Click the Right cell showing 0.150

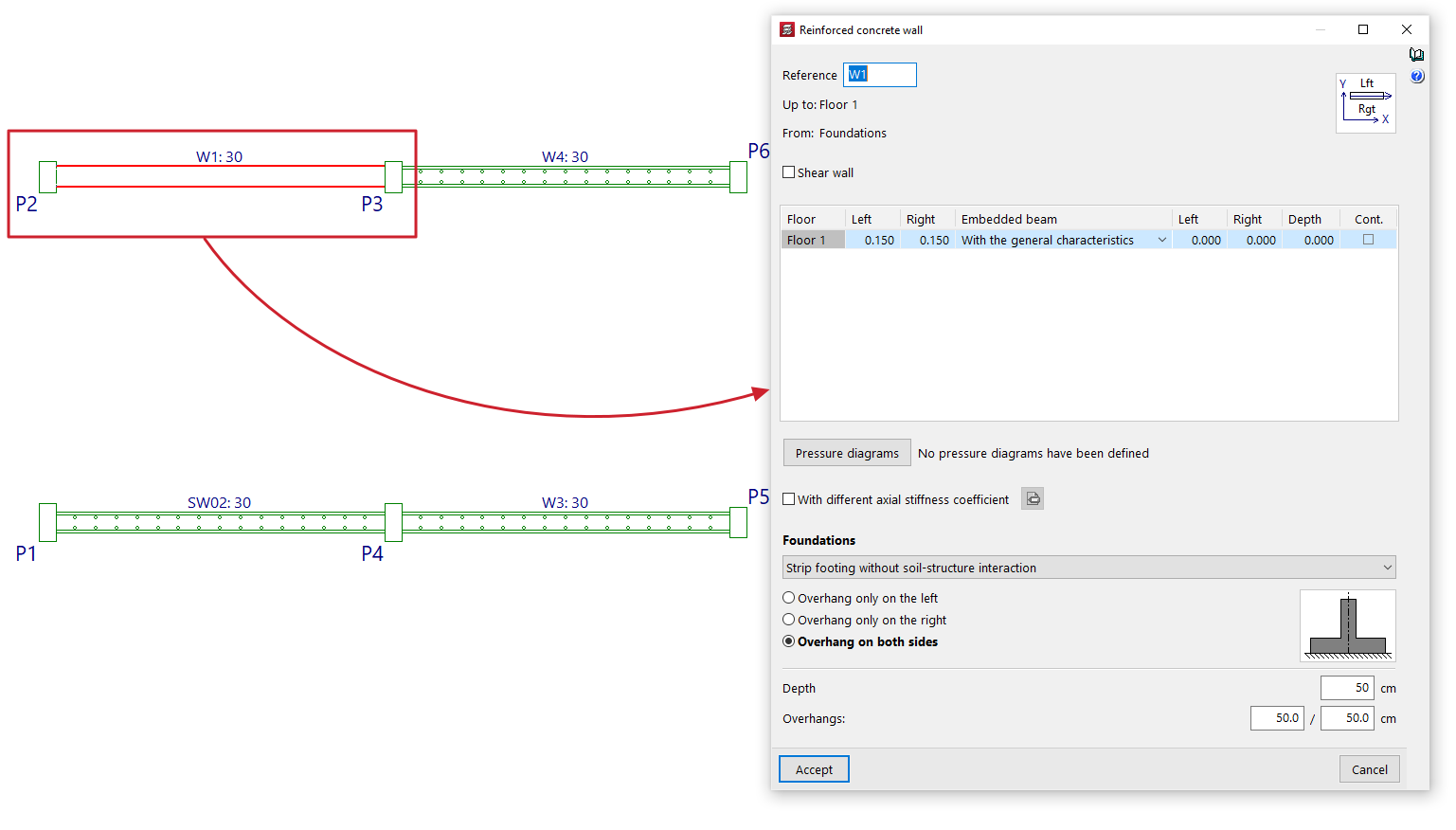927,240
